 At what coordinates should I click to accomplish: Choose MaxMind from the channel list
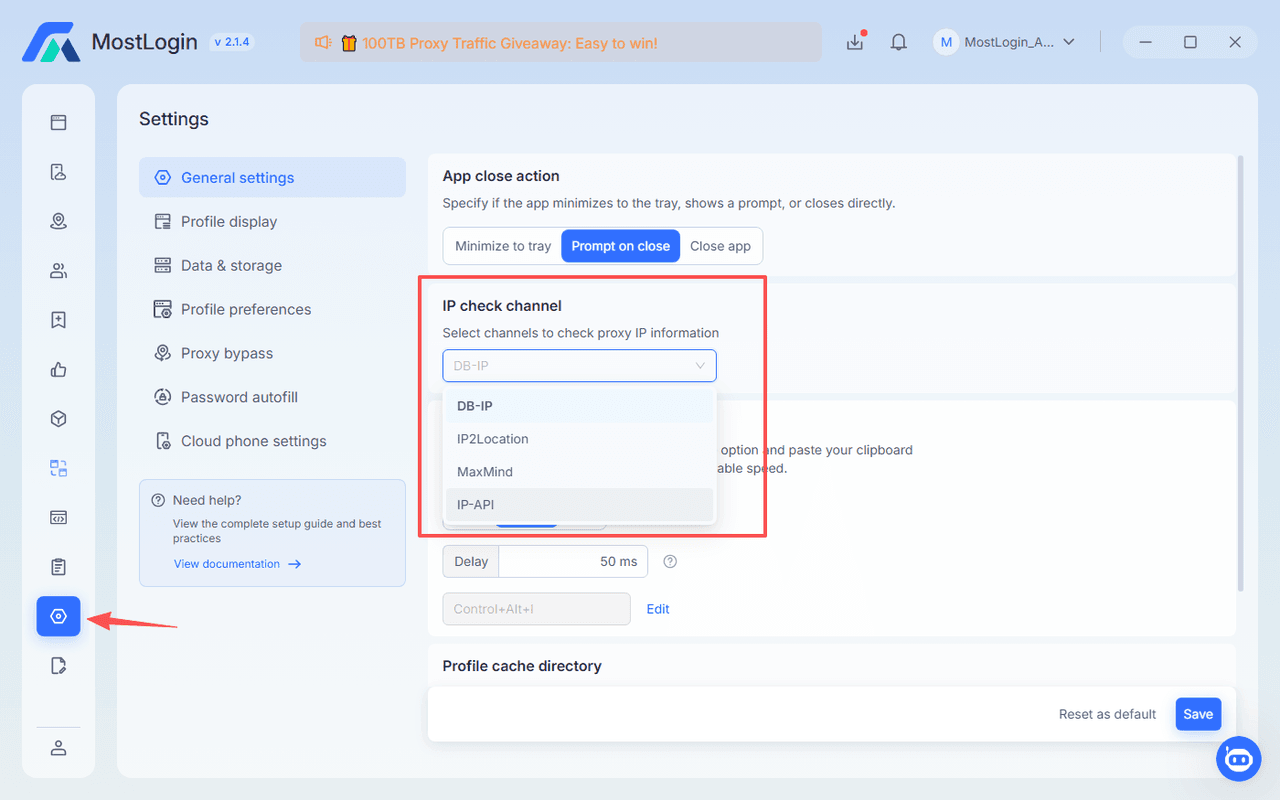580,472
